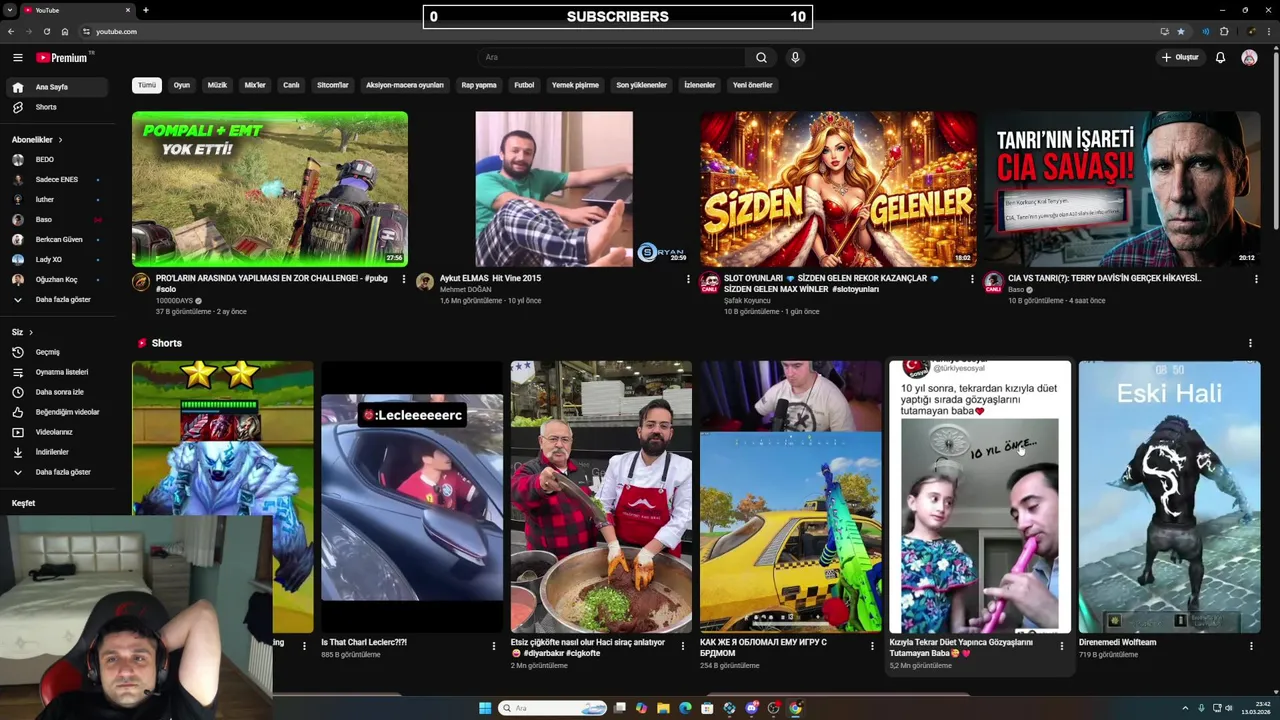Open the Windows Start menu
The image size is (1280, 720).
(x=485, y=708)
